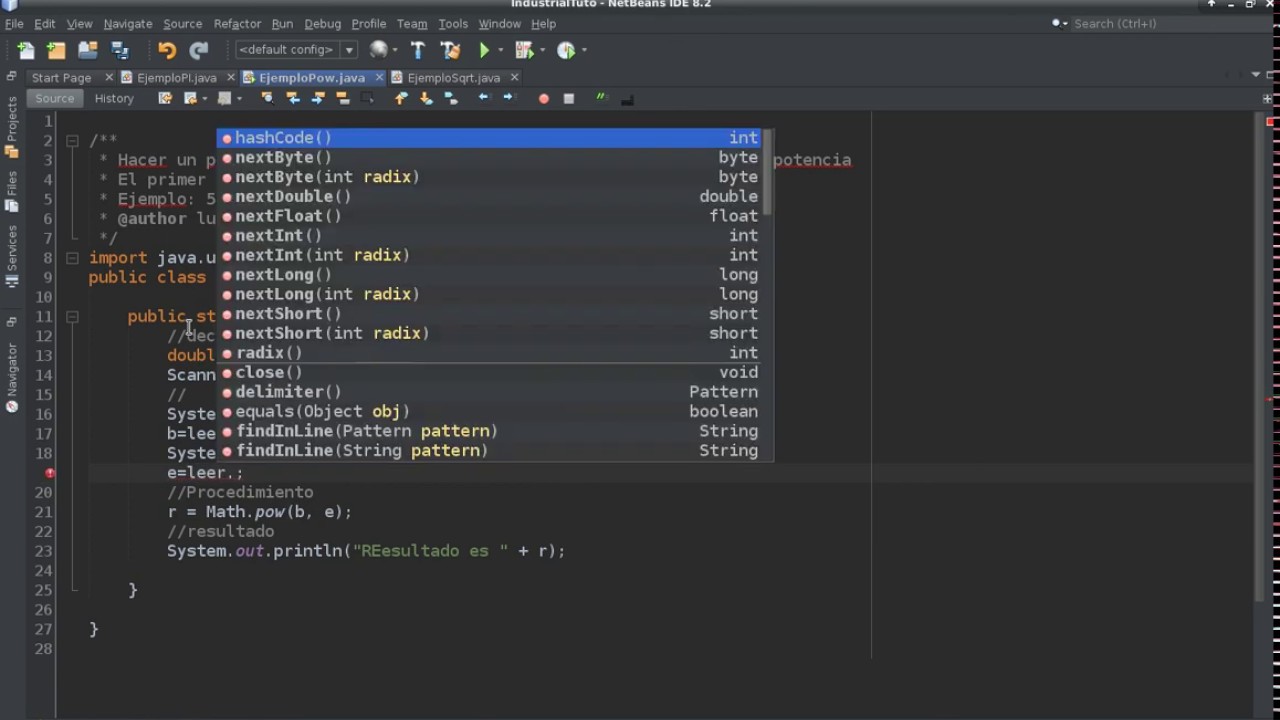Click the New Project toolbar icon
Viewport: 1280px width, 720px height.
pos(56,50)
